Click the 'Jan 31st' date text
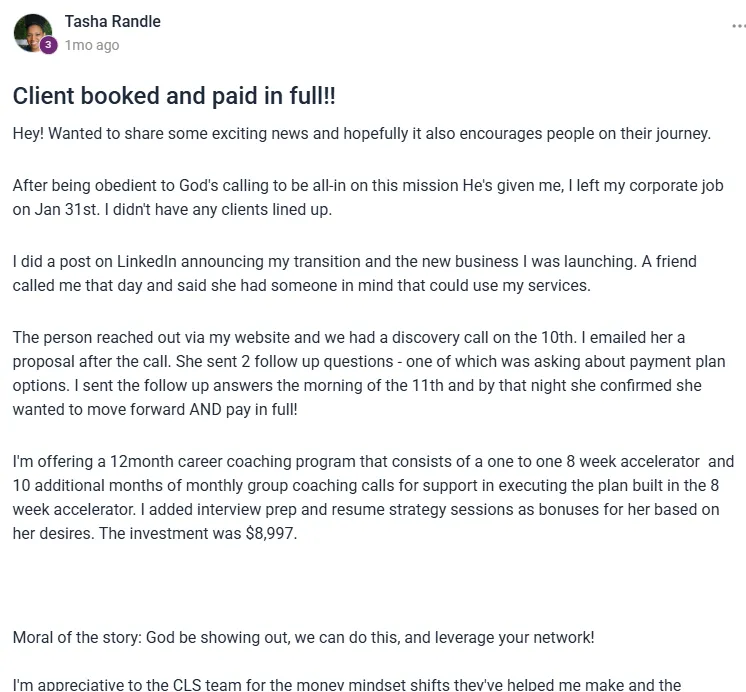This screenshot has width=746, height=692. tap(66, 209)
